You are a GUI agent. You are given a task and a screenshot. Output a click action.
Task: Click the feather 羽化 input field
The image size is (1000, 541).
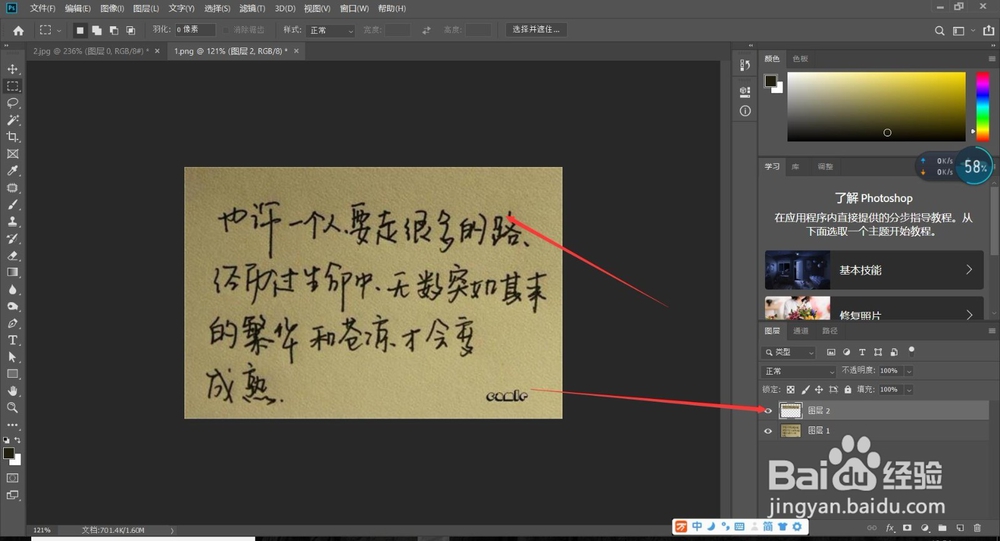(195, 30)
